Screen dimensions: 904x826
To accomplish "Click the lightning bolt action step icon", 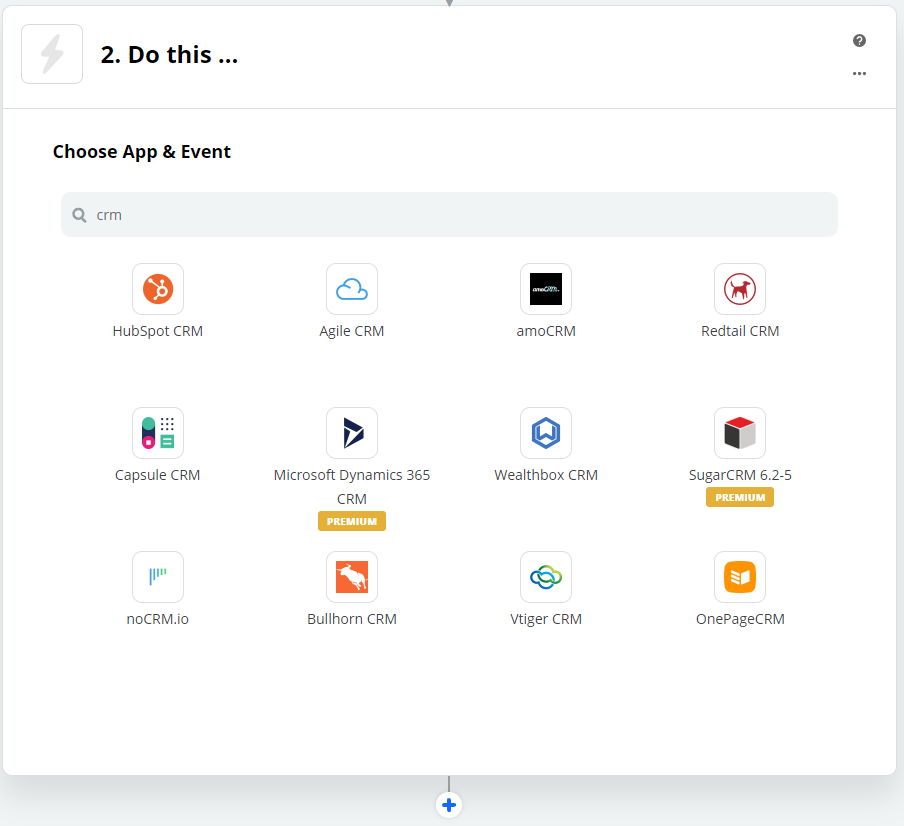I will coord(52,54).
